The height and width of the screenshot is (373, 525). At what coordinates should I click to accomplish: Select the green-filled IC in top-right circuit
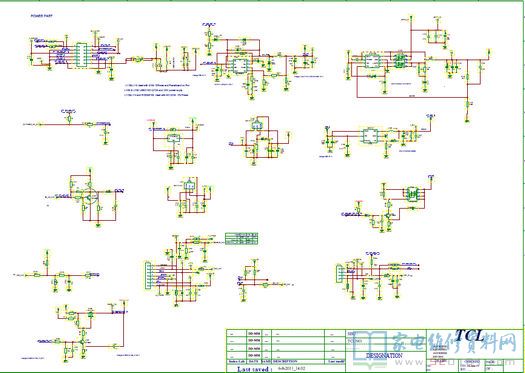399,61
